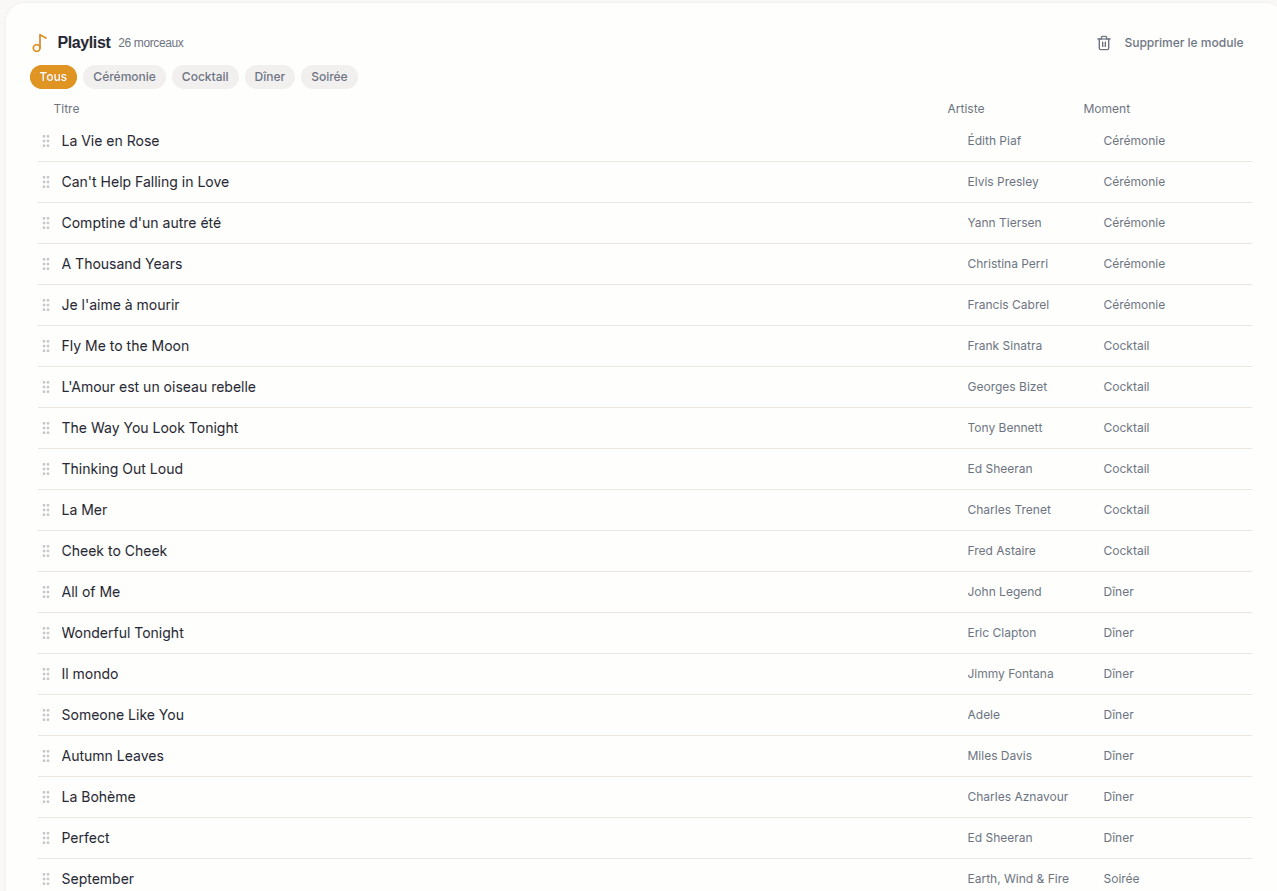Open Moment value for All of Me
Viewport: 1277px width, 891px height.
coord(1118,592)
